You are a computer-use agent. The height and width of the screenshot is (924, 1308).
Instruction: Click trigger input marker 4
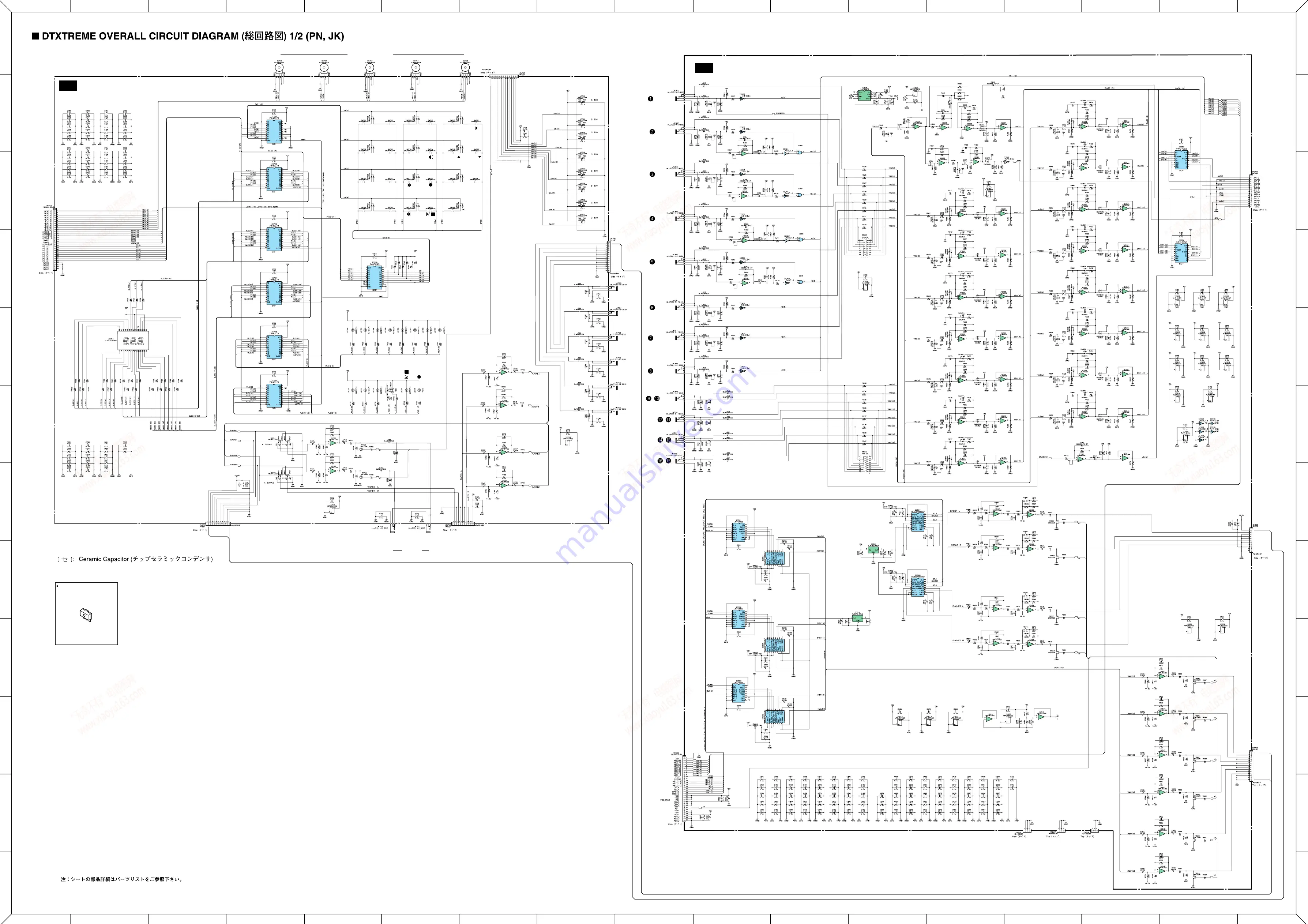tap(652, 218)
